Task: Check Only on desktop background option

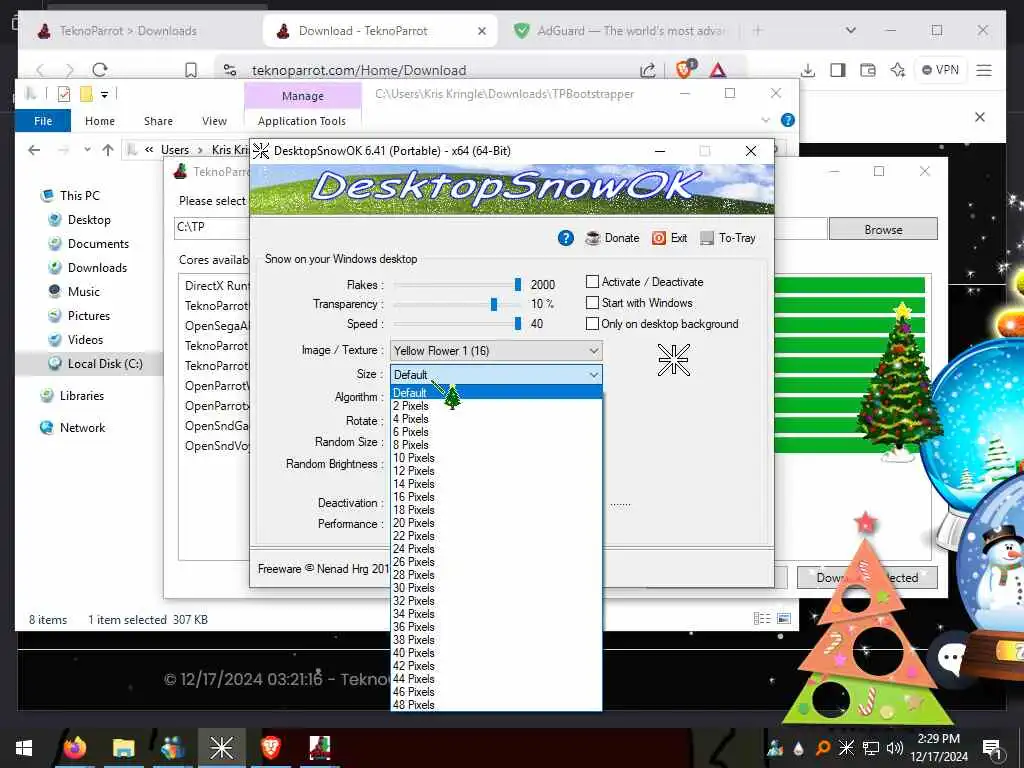Action: pos(592,323)
